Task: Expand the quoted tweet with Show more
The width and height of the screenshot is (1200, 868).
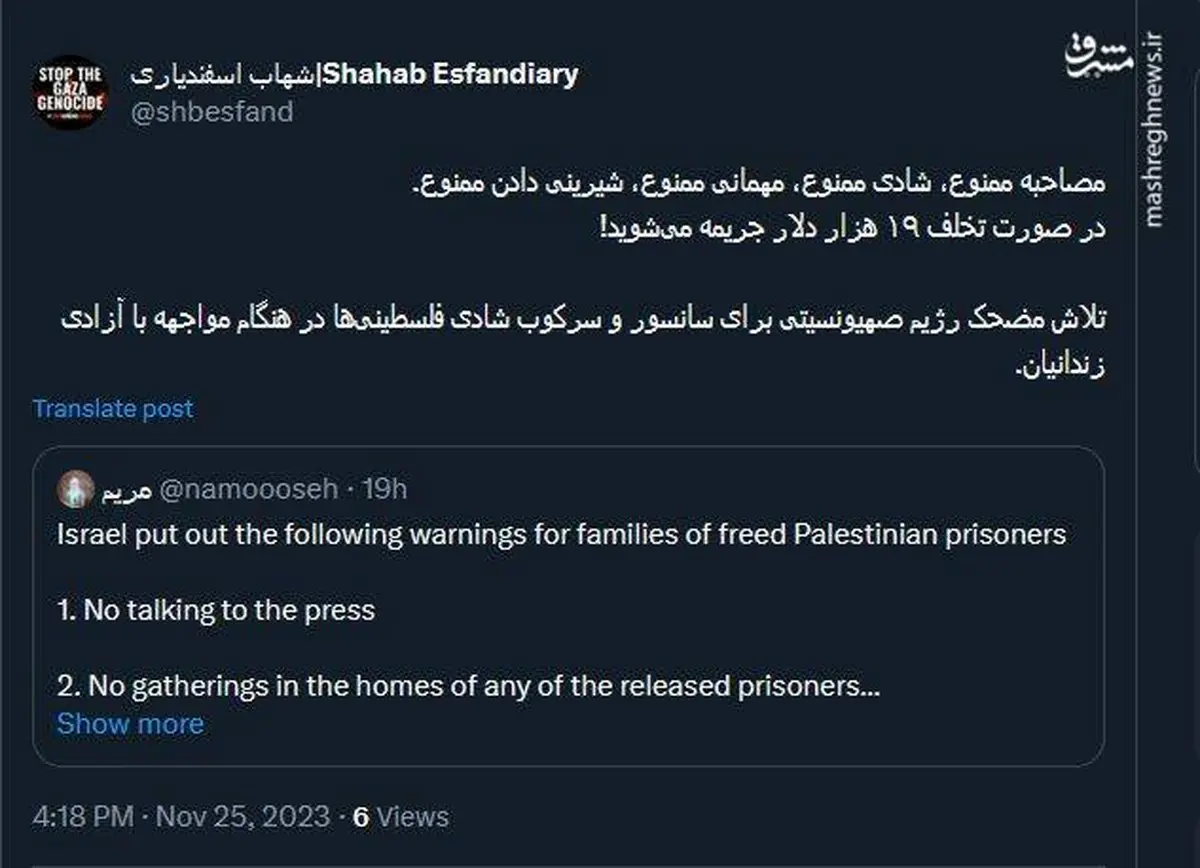Action: (131, 723)
